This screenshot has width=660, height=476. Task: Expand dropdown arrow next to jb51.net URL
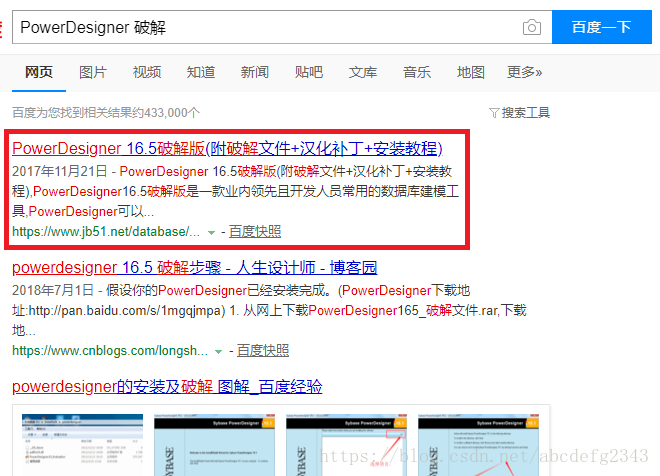point(211,232)
